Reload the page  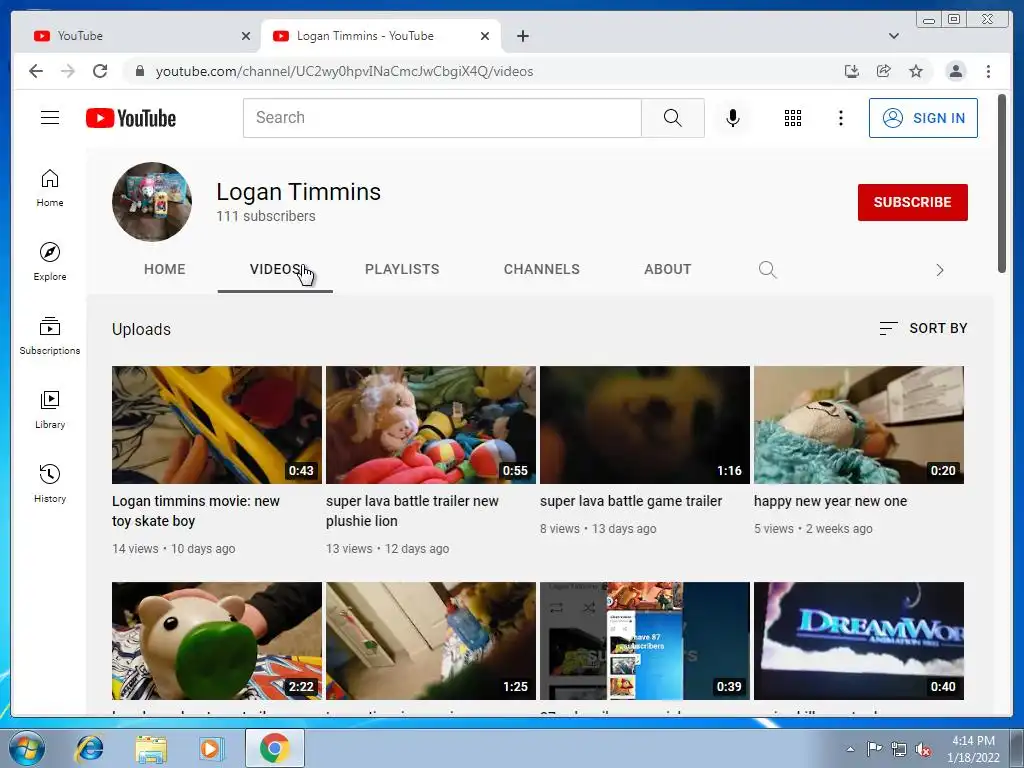[x=100, y=71]
